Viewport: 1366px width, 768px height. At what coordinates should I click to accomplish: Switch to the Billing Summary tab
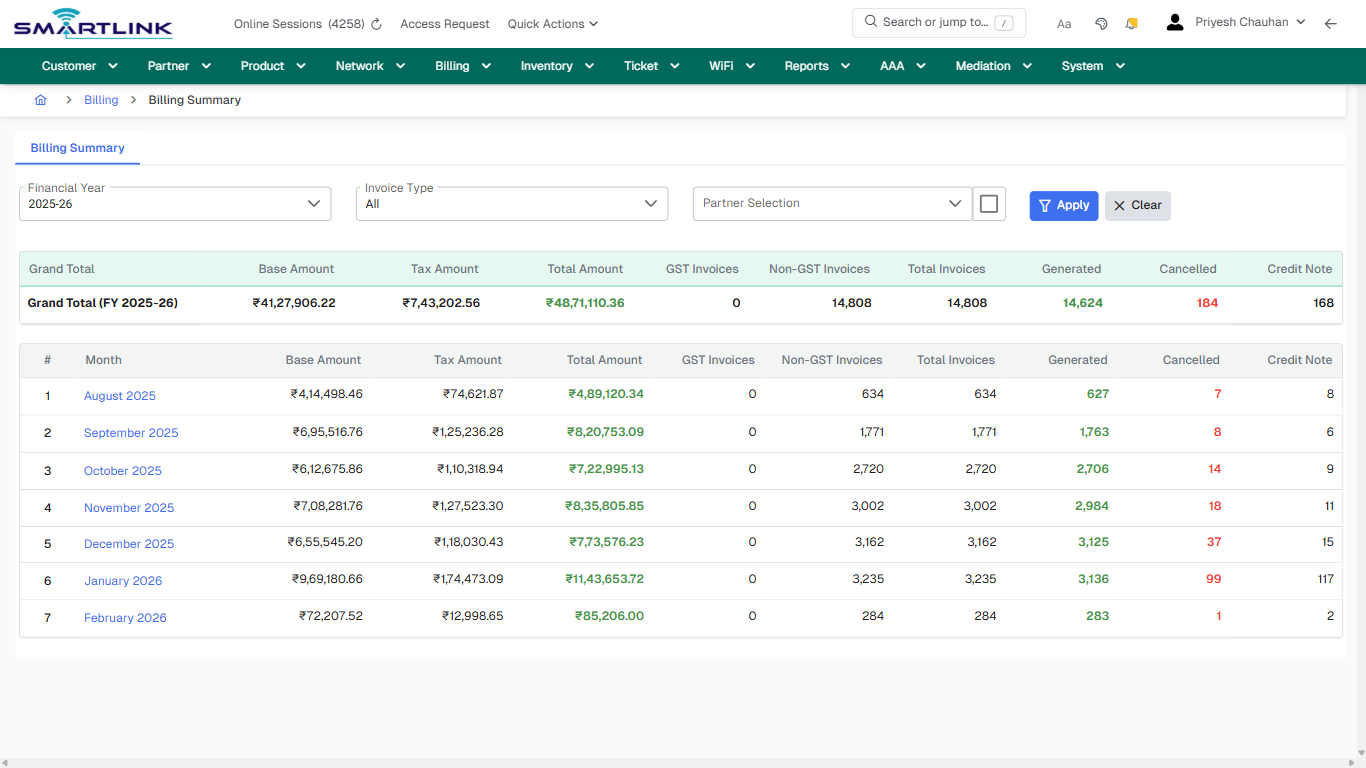(77, 148)
